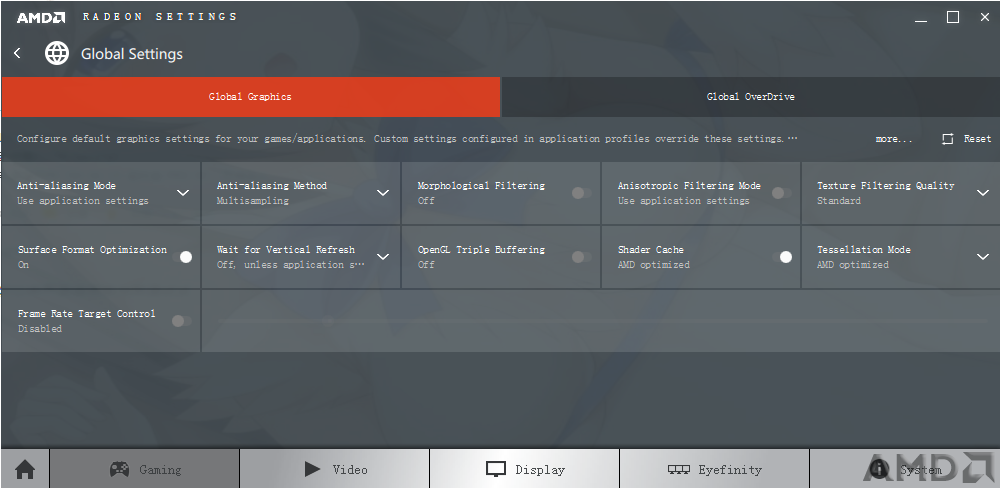Close the Radeon Settings window
Viewport: 1000px width, 488px height.
click(x=985, y=17)
